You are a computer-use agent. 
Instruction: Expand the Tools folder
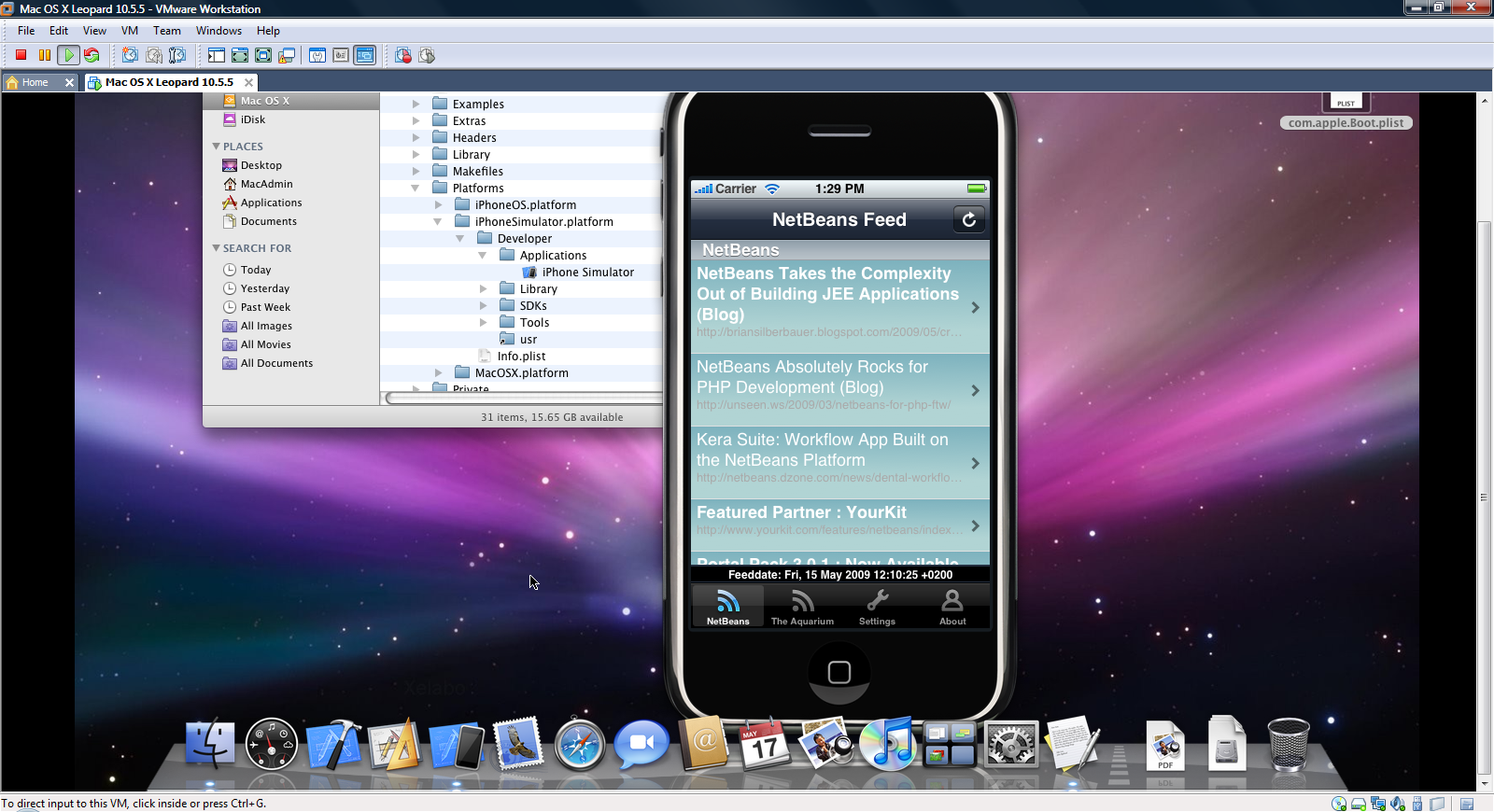pyautogui.click(x=483, y=323)
